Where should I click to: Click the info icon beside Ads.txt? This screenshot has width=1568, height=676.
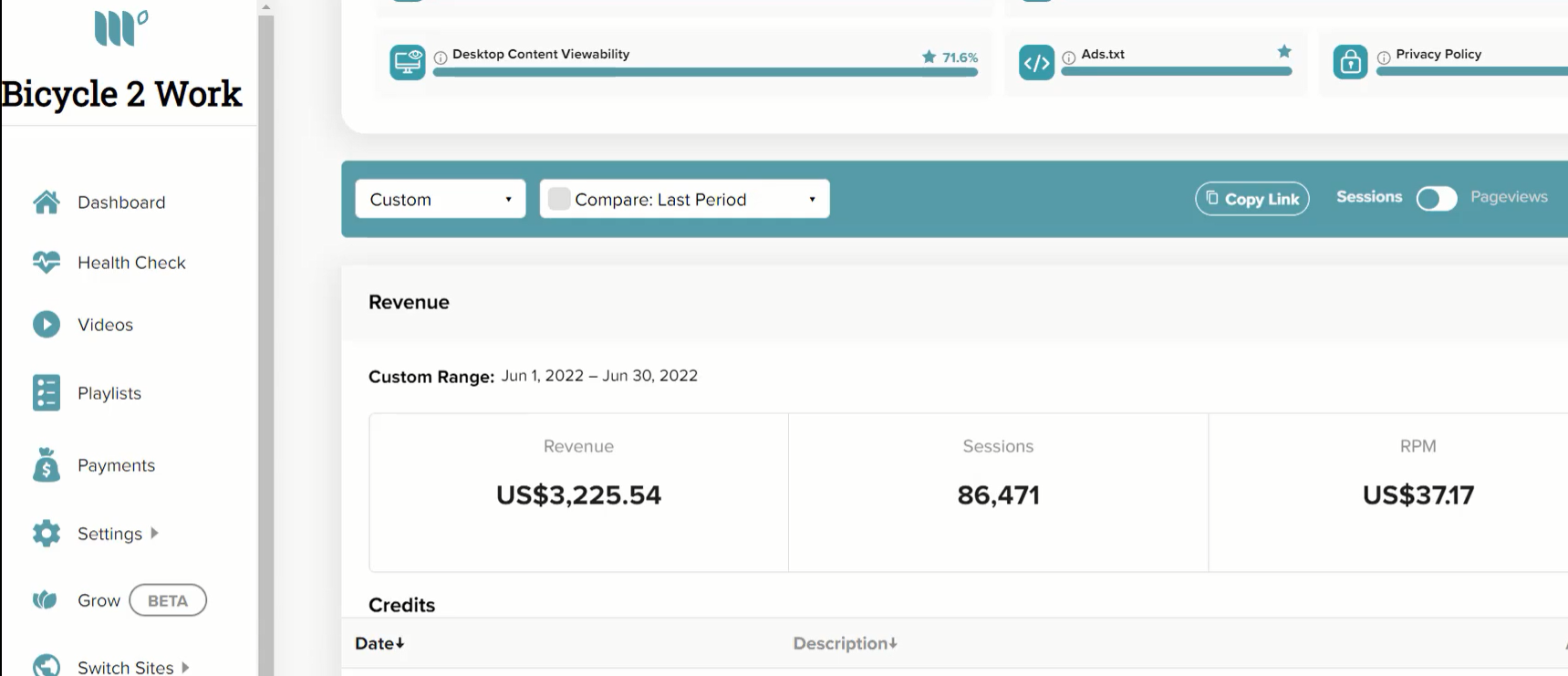click(x=1069, y=57)
